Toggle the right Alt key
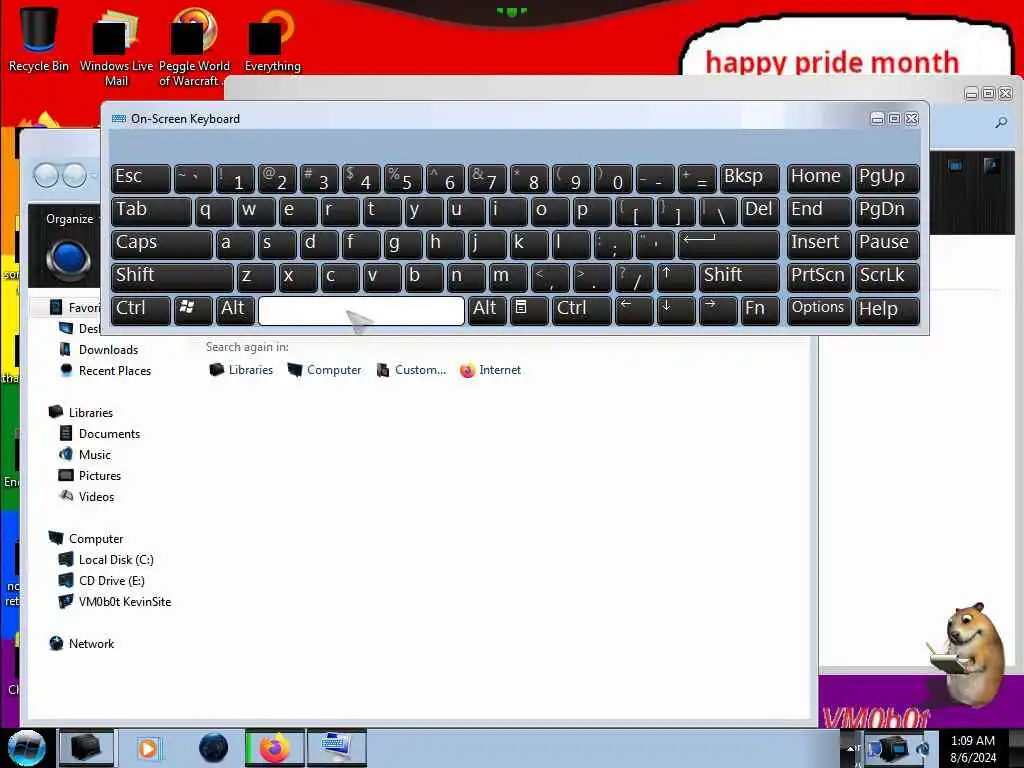The height and width of the screenshot is (768, 1024). [x=487, y=310]
